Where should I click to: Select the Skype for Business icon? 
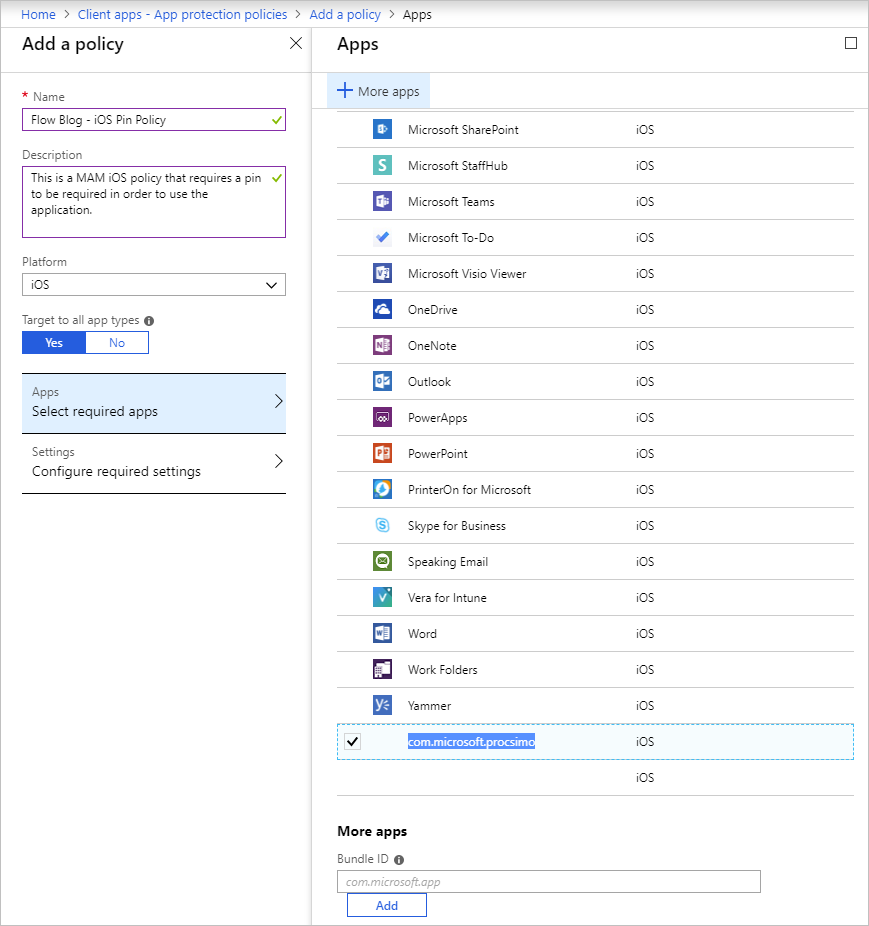381,526
